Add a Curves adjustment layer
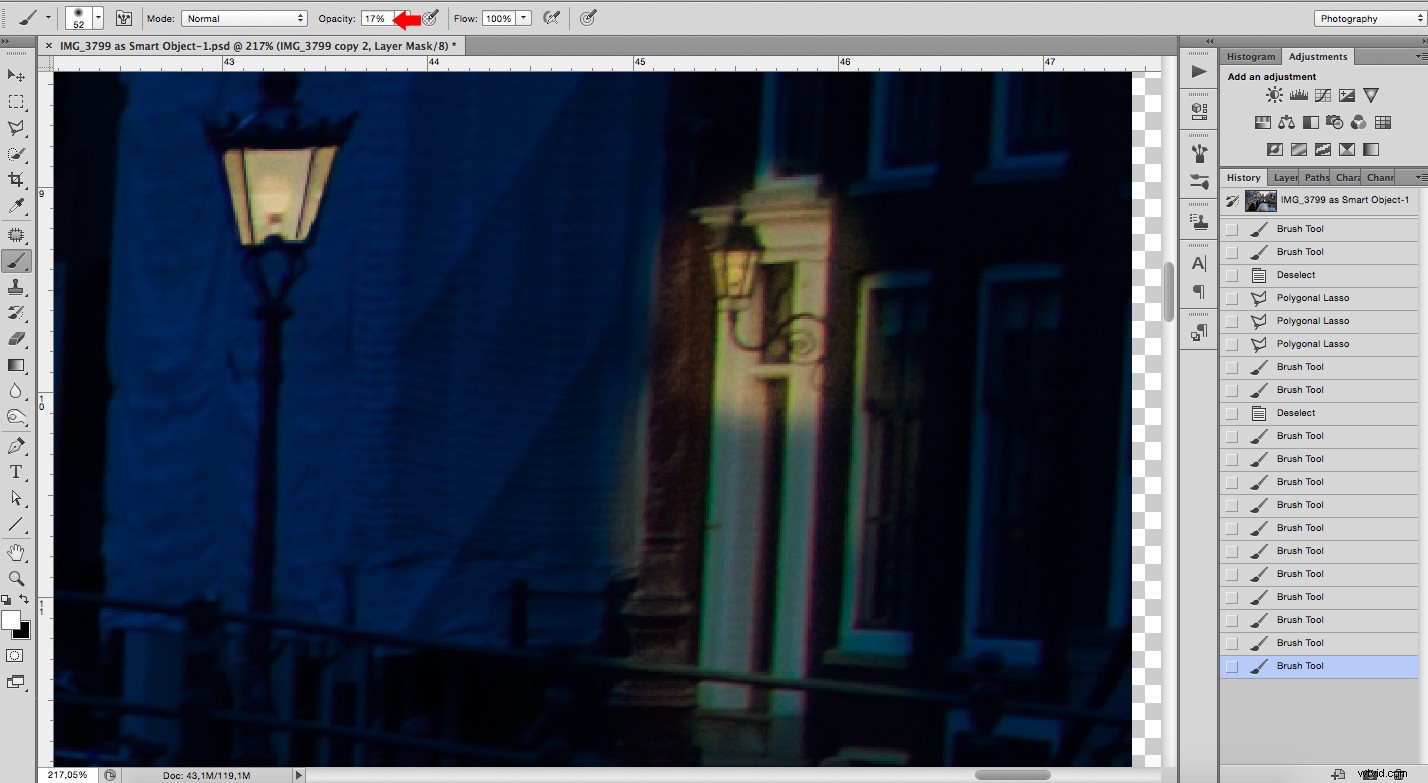 pos(1322,95)
